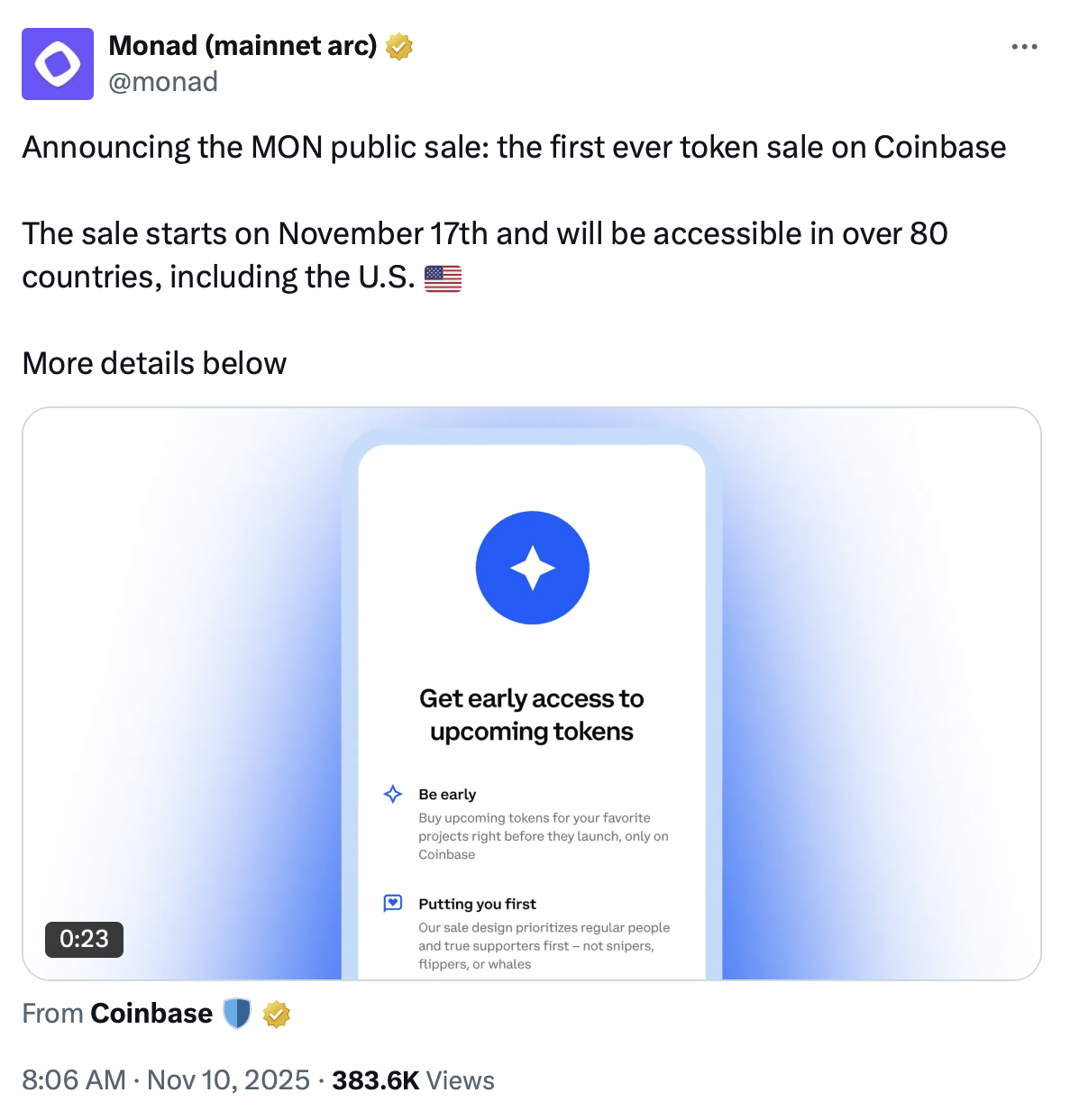Click the Coinbase shield badge icon
The height and width of the screenshot is (1120, 1070).
[236, 1013]
